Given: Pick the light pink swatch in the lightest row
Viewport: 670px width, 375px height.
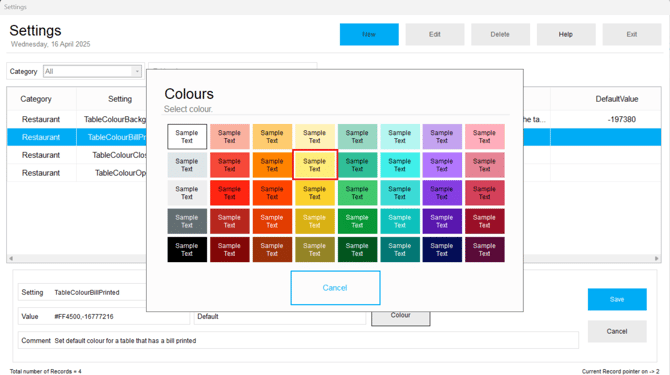Looking at the screenshot, I should pyautogui.click(x=485, y=137).
